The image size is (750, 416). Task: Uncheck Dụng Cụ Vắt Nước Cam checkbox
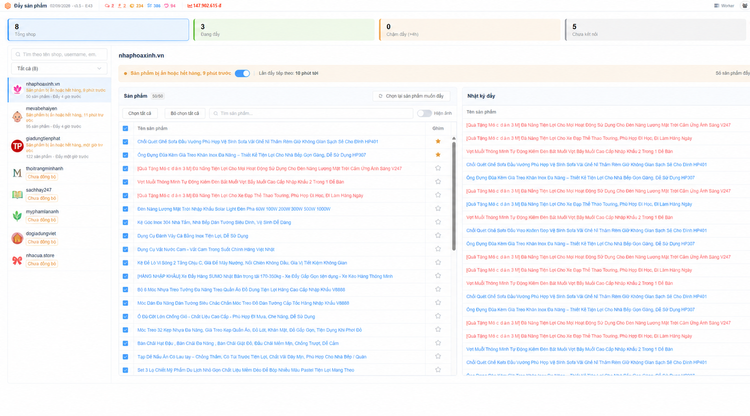(x=125, y=249)
